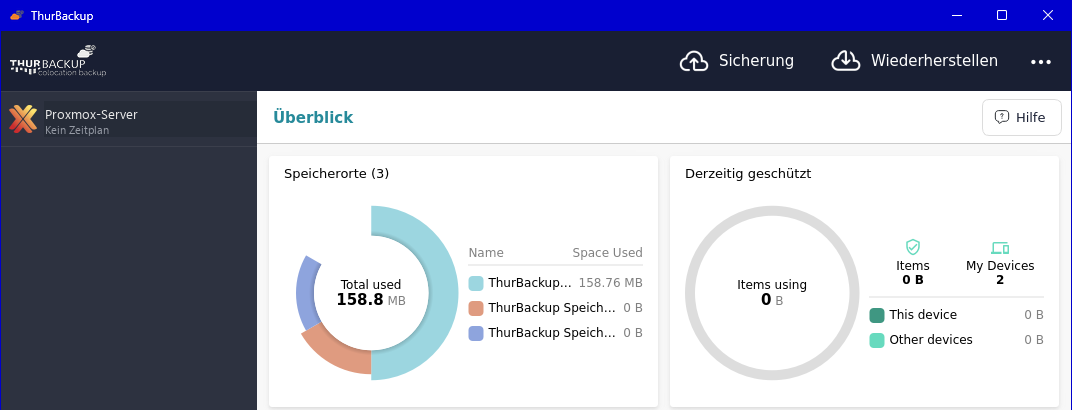Click the Proxmox orange X icon
The image size is (1072, 410).
pyautogui.click(x=23, y=119)
